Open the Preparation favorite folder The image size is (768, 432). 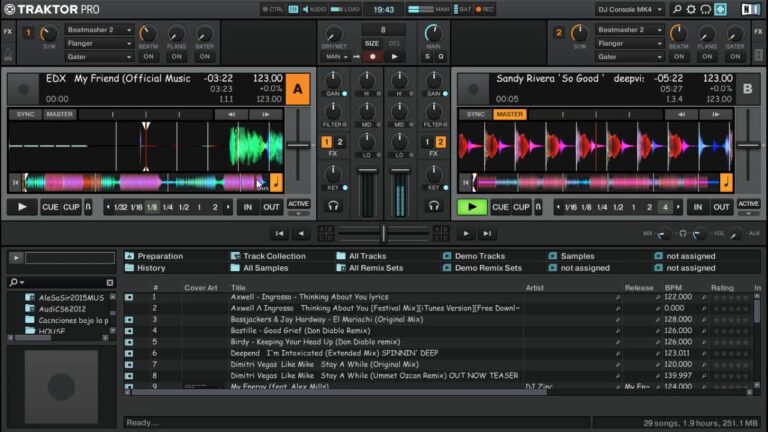154,256
